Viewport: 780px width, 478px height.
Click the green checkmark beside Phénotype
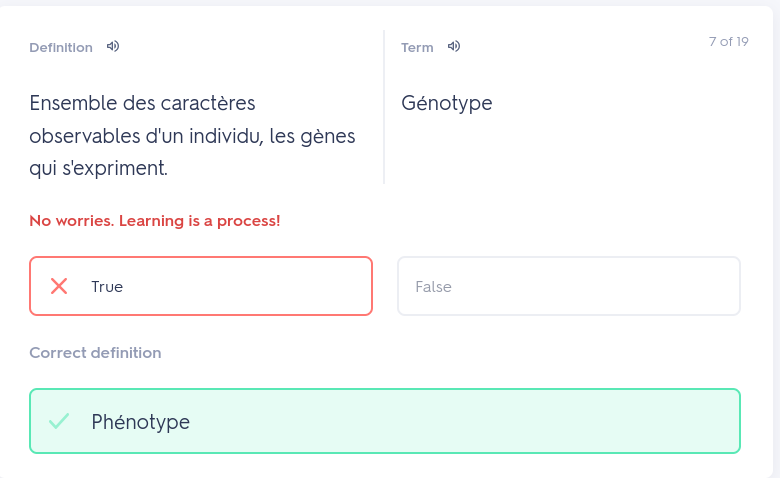[59, 421]
